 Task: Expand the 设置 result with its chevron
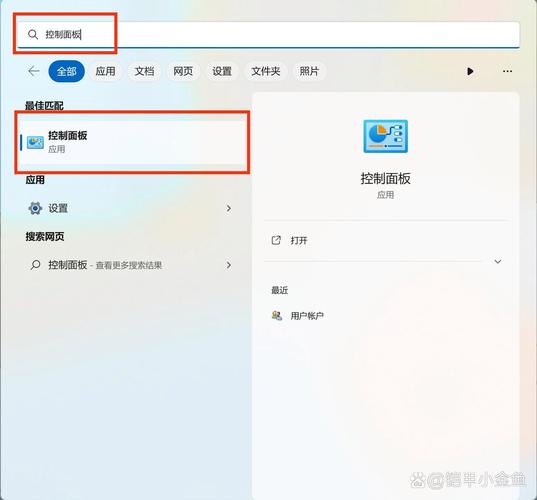[229, 208]
